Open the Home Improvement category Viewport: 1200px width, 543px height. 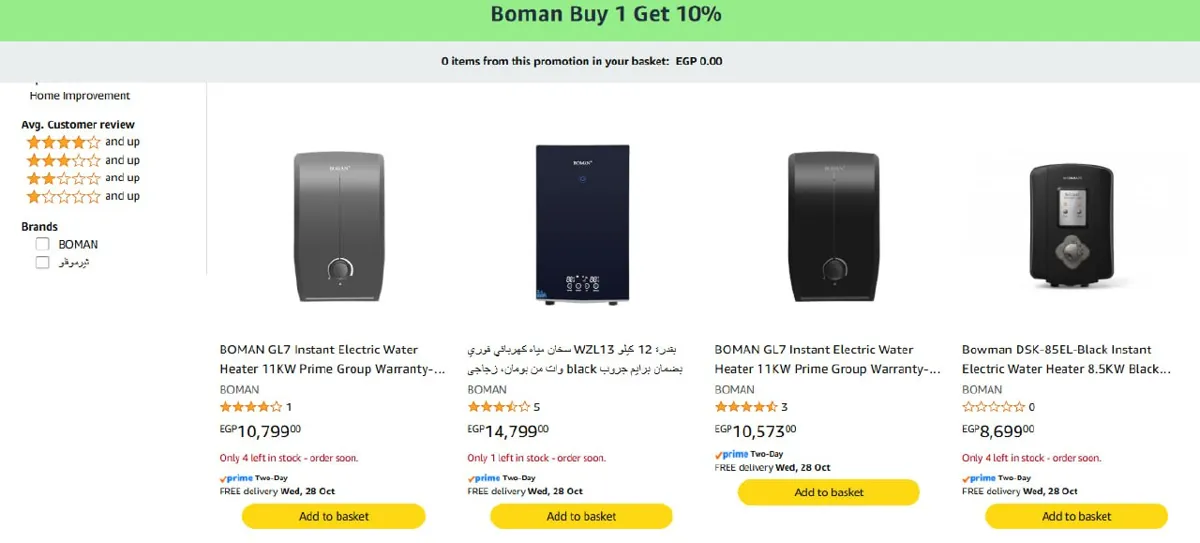click(x=80, y=96)
